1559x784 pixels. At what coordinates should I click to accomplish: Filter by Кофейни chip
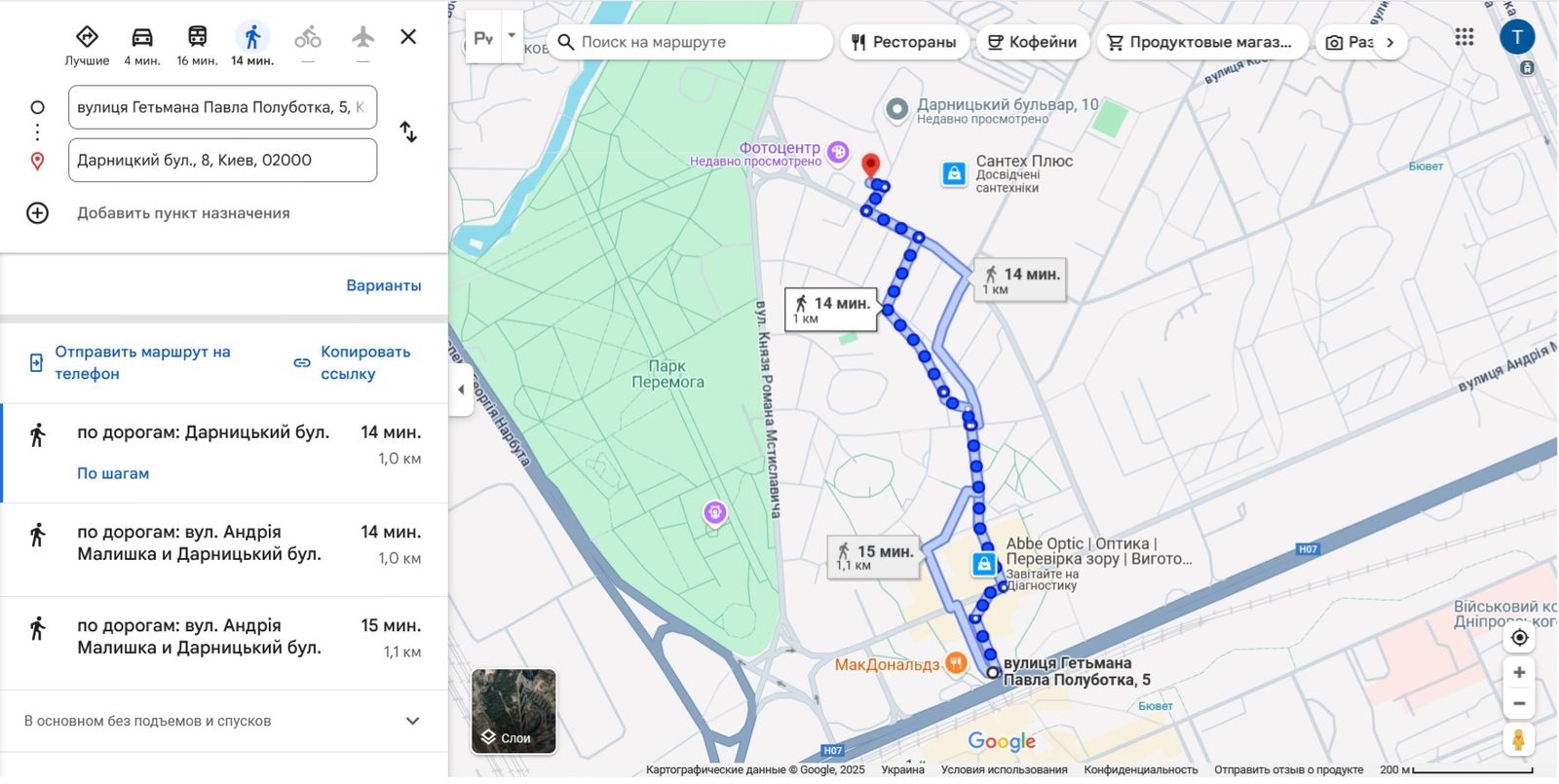click(x=1032, y=42)
